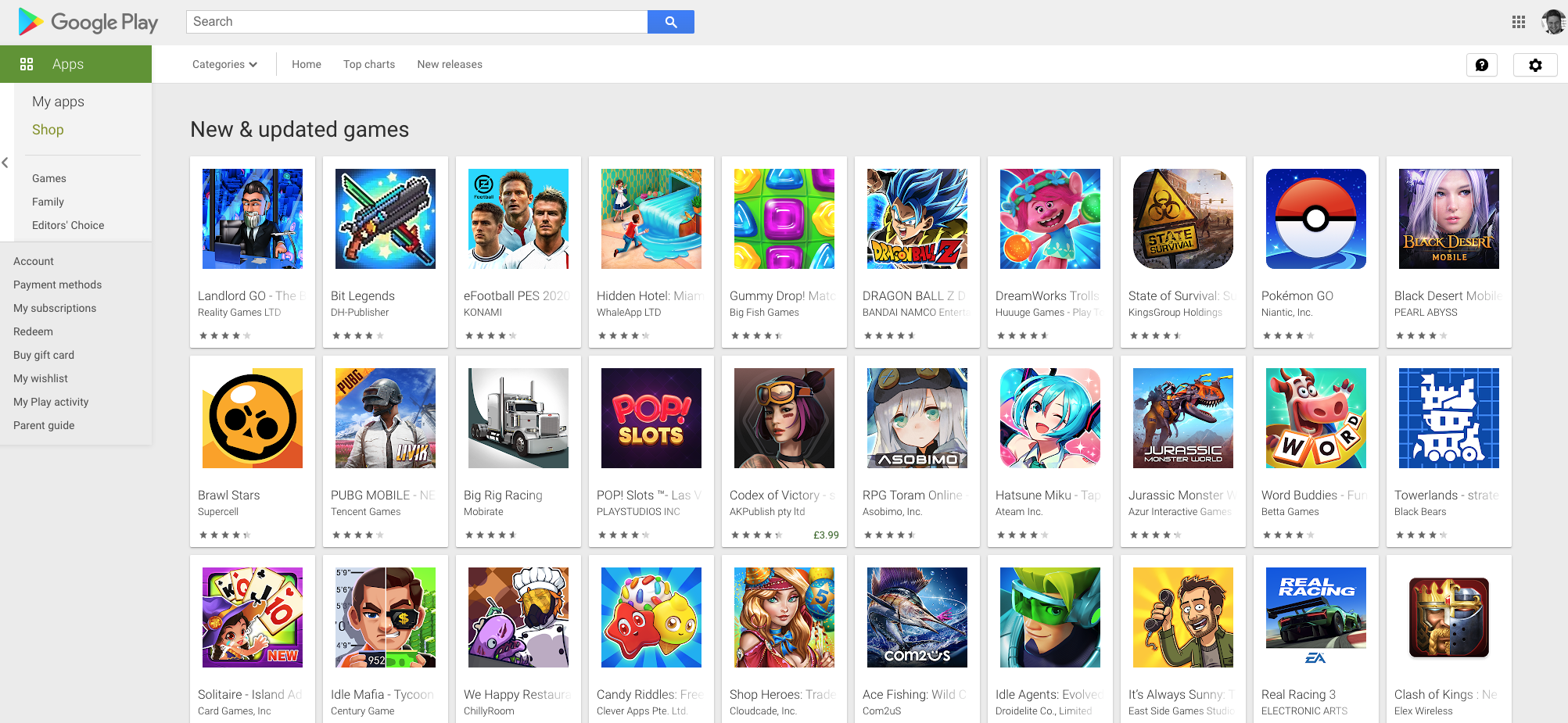Open the user profile avatar
The height and width of the screenshot is (723, 1568).
point(1553,22)
